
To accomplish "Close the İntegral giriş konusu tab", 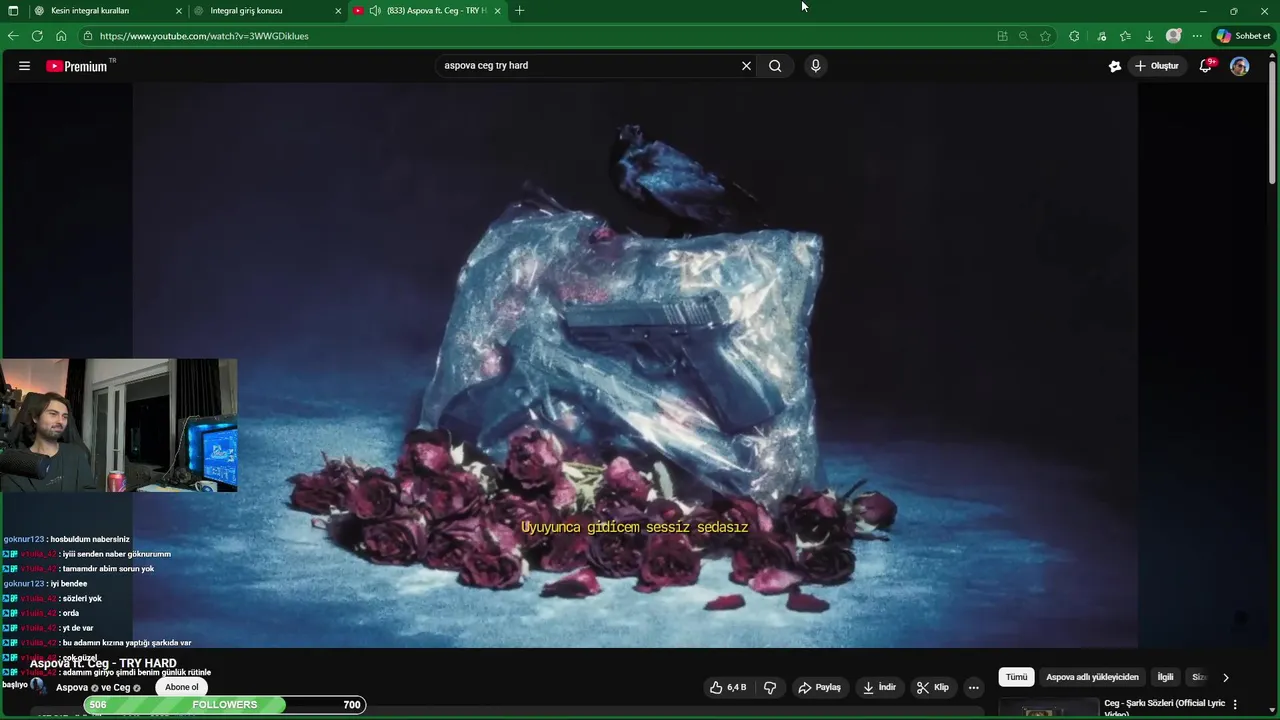I will pyautogui.click(x=338, y=11).
